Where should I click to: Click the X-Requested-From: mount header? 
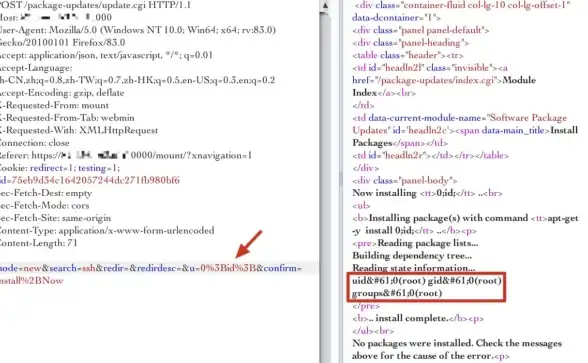tap(54, 105)
